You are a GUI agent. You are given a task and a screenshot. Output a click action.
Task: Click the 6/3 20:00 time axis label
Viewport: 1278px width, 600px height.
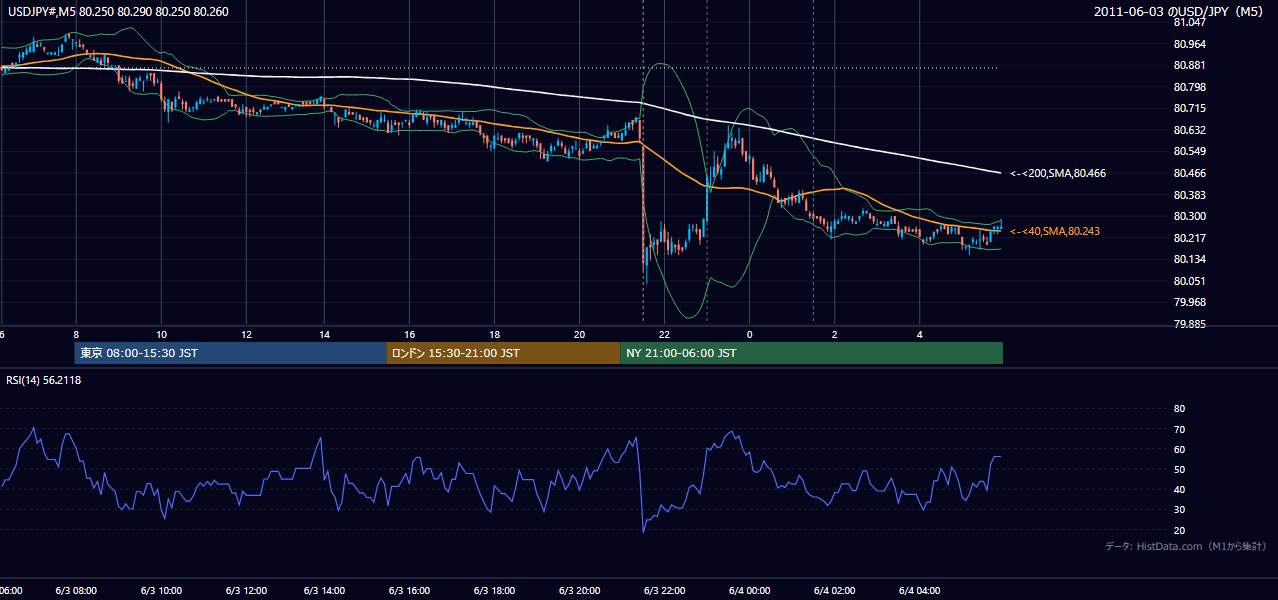[x=579, y=590]
